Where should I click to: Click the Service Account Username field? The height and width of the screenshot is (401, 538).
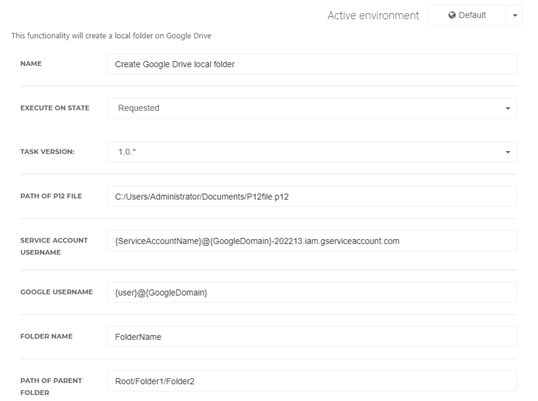[312, 241]
